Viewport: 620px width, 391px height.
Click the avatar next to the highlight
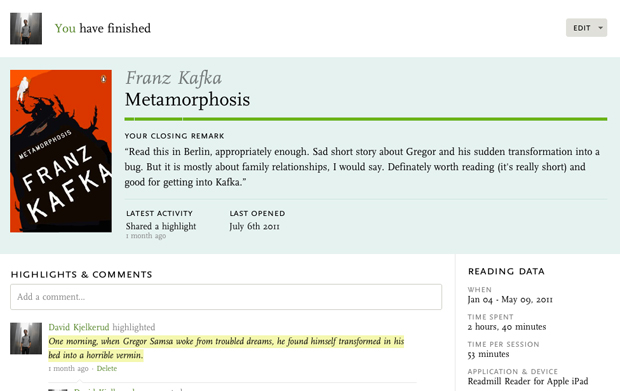click(x=26, y=338)
